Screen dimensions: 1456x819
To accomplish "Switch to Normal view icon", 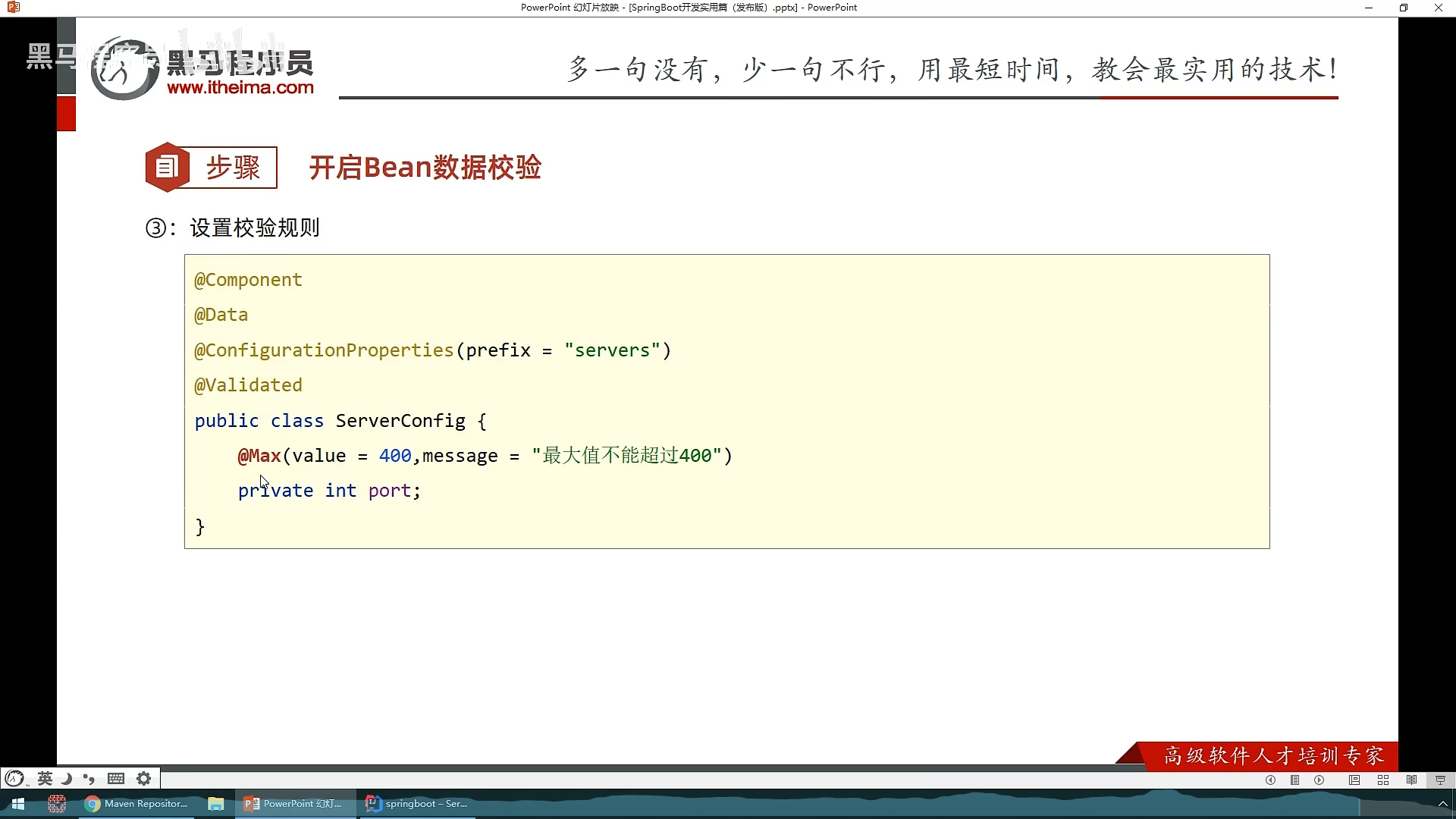I will tap(1354, 780).
